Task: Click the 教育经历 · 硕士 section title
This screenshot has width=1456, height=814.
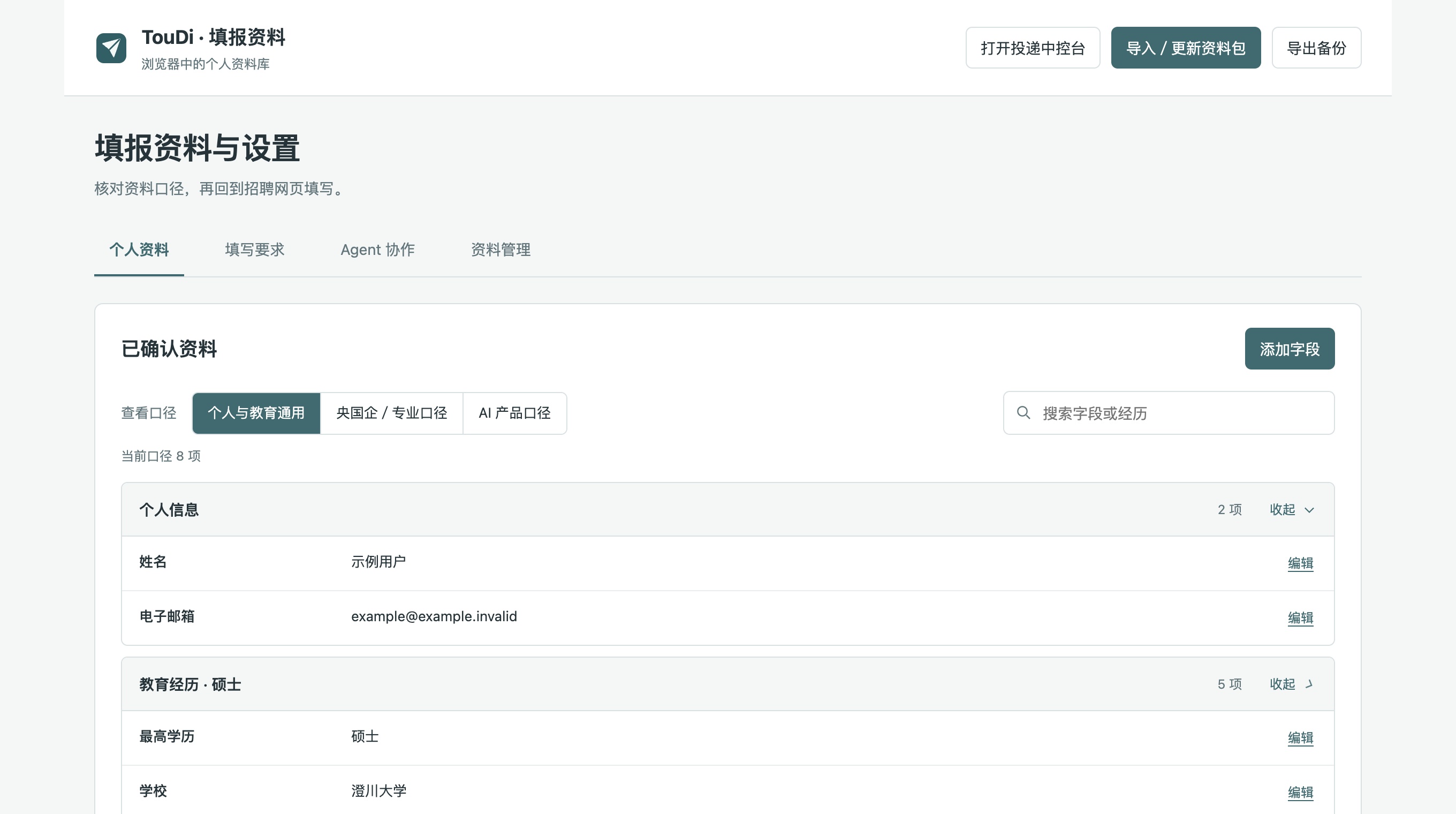Action: [x=190, y=684]
